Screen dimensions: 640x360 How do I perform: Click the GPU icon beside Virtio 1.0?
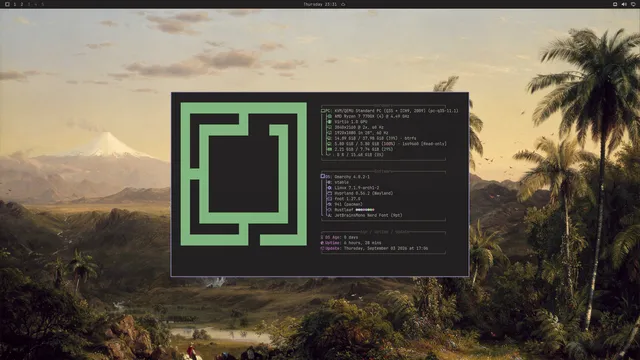tap(329, 122)
